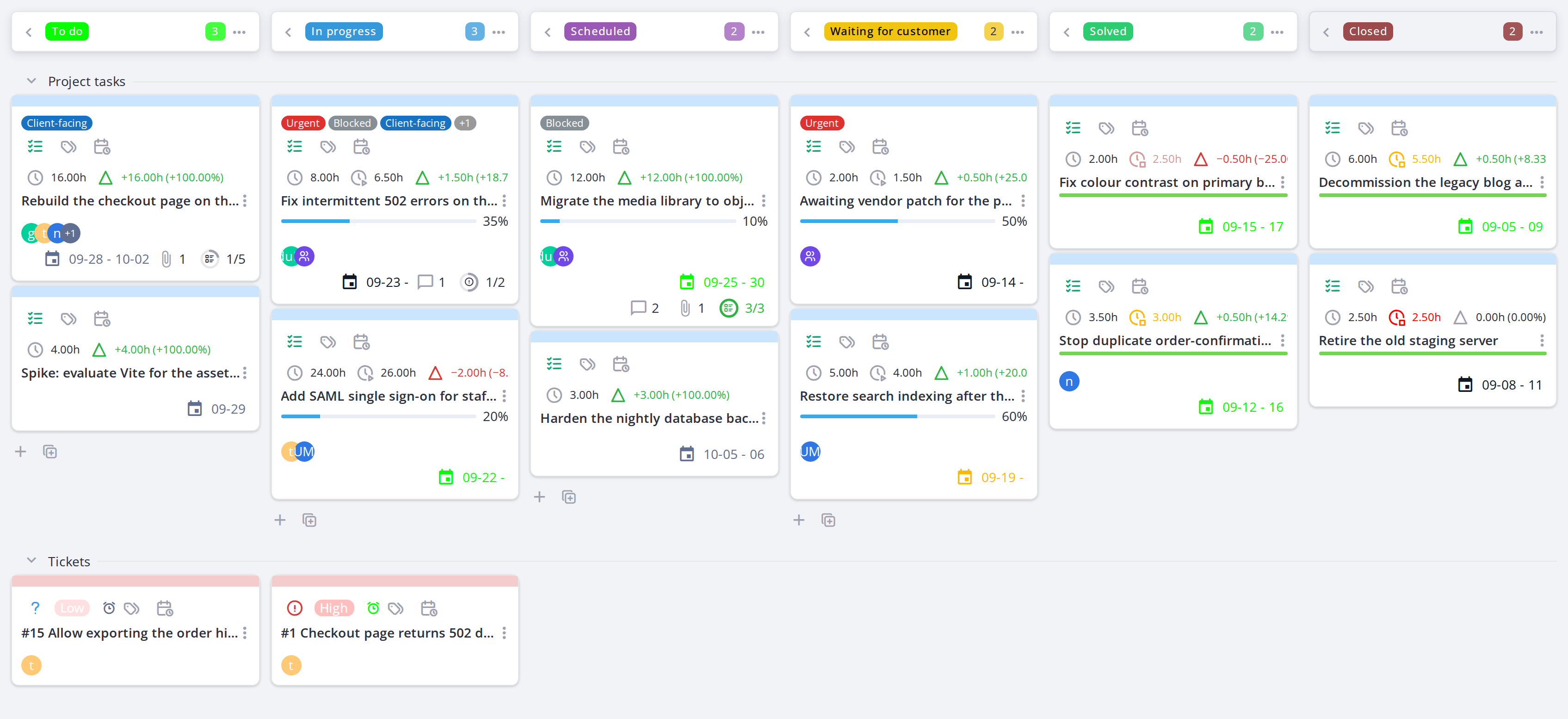Click the 1/5 subtask counter on Rebuild checkout card
The width and height of the screenshot is (1568, 719).
(x=223, y=260)
